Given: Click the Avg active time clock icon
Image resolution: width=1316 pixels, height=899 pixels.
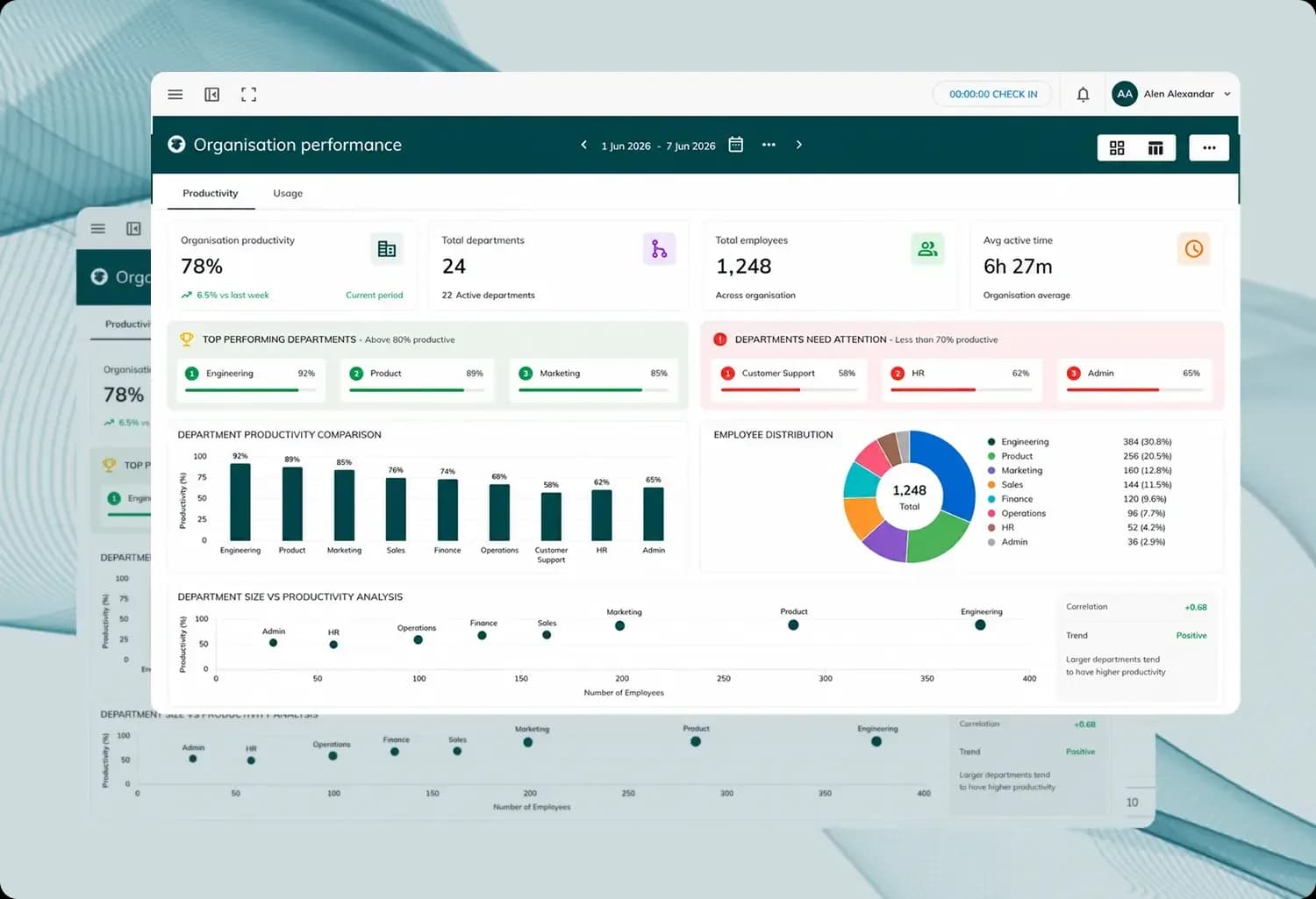Looking at the screenshot, I should tap(1193, 249).
